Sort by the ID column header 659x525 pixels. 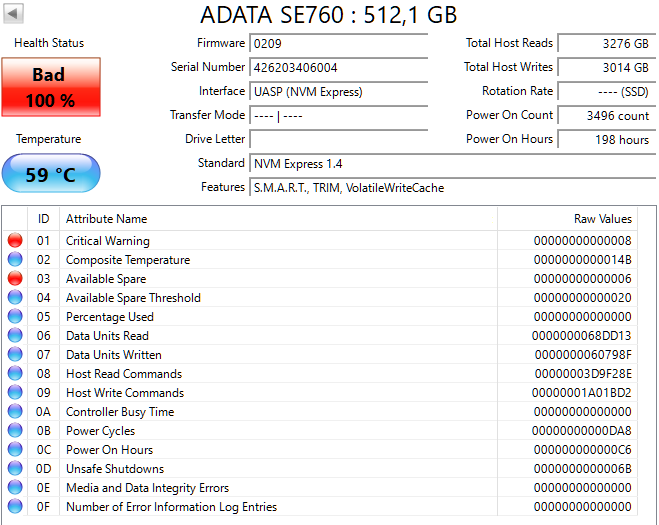click(43, 219)
